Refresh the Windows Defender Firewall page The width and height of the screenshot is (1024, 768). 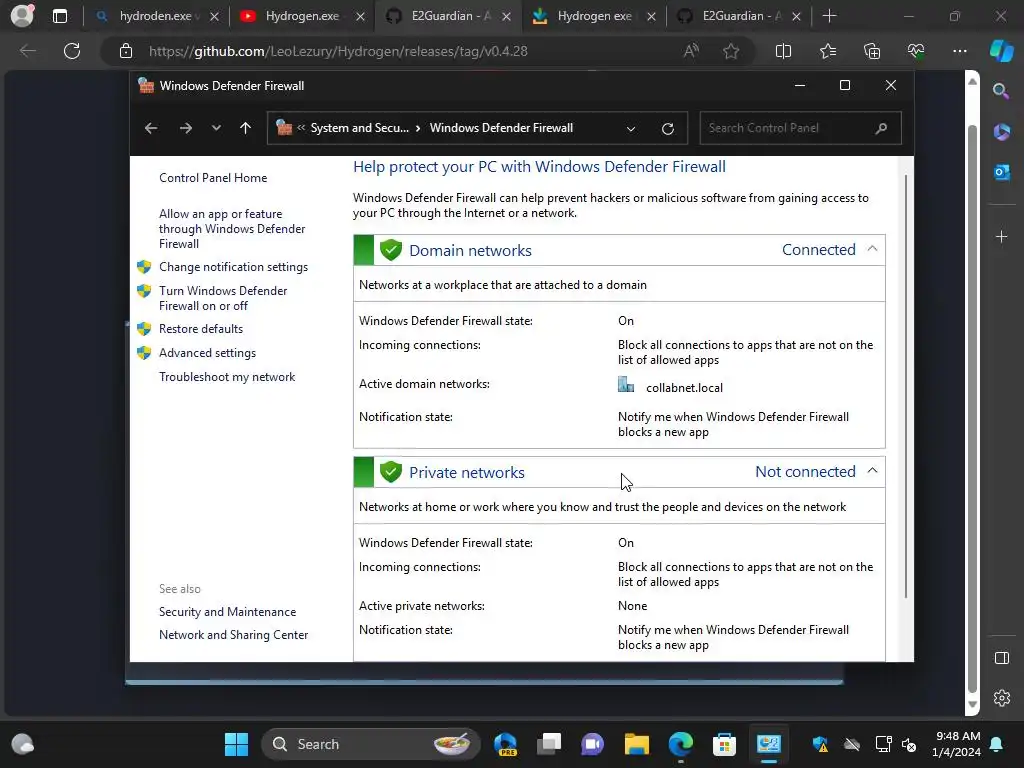click(667, 129)
